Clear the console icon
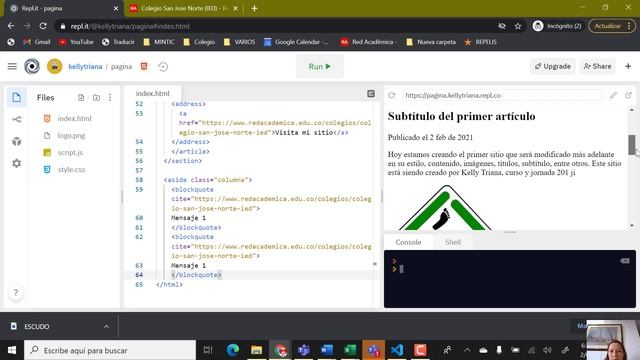Viewport: 640px width, 360px height. [x=625, y=261]
